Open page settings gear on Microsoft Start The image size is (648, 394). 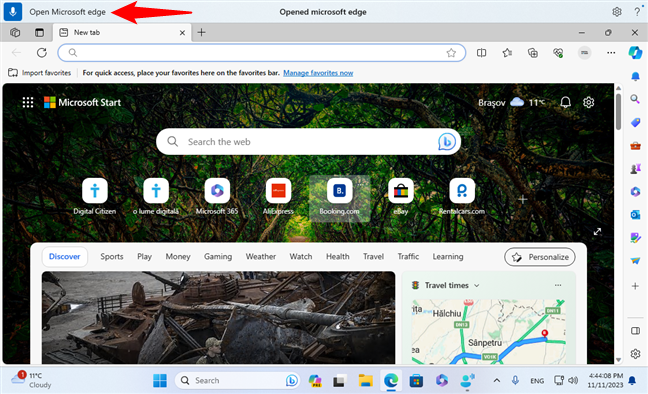pos(588,102)
